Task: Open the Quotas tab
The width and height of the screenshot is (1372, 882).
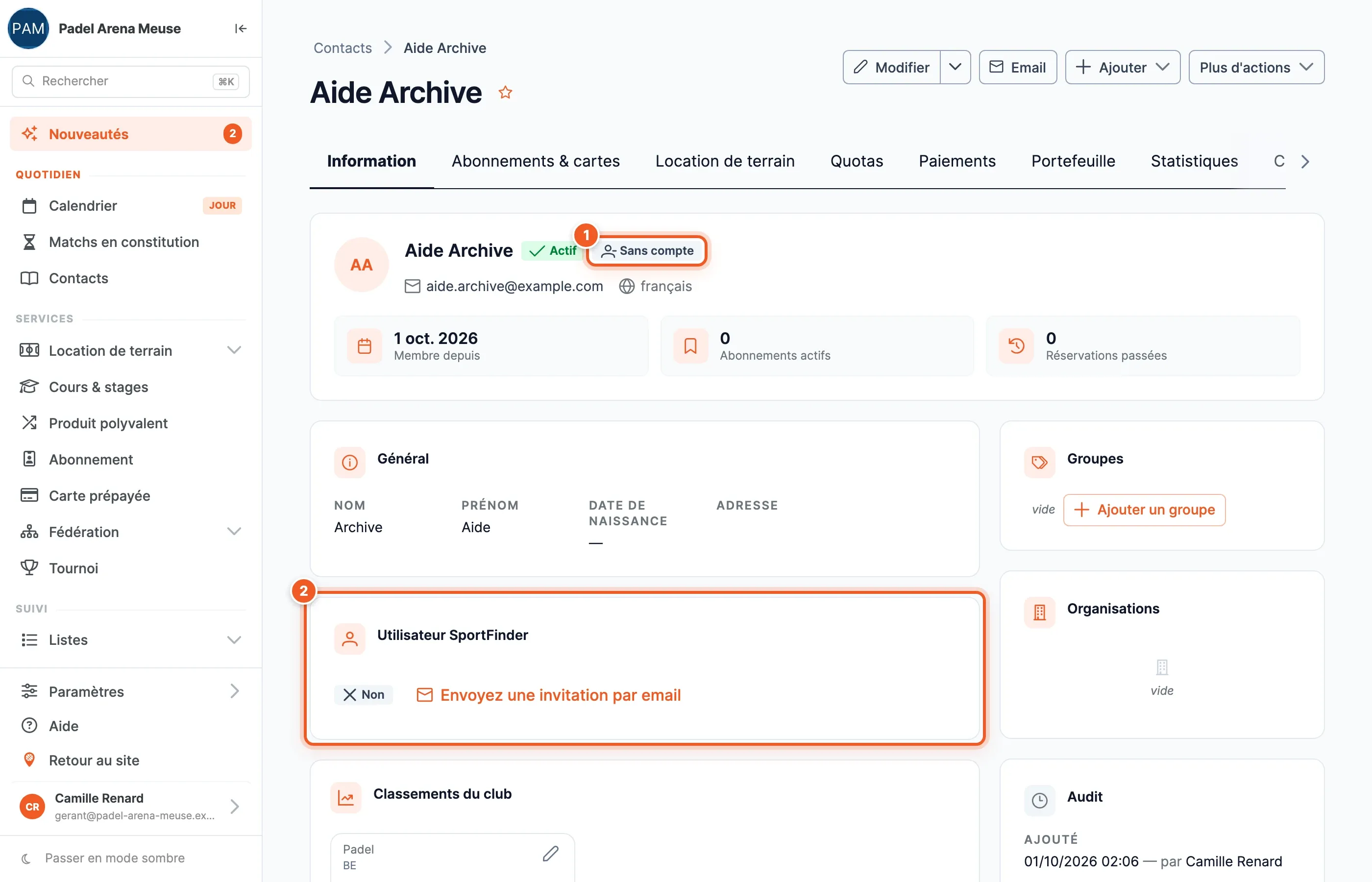Action: (857, 161)
